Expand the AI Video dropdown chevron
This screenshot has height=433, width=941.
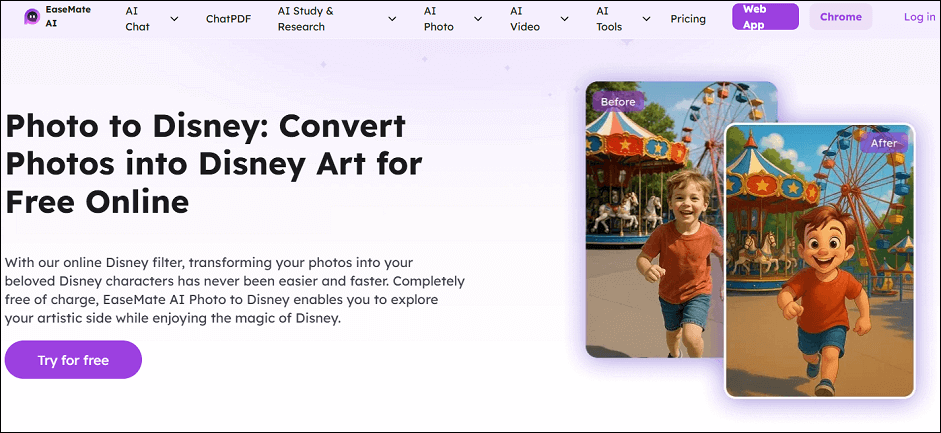564,19
